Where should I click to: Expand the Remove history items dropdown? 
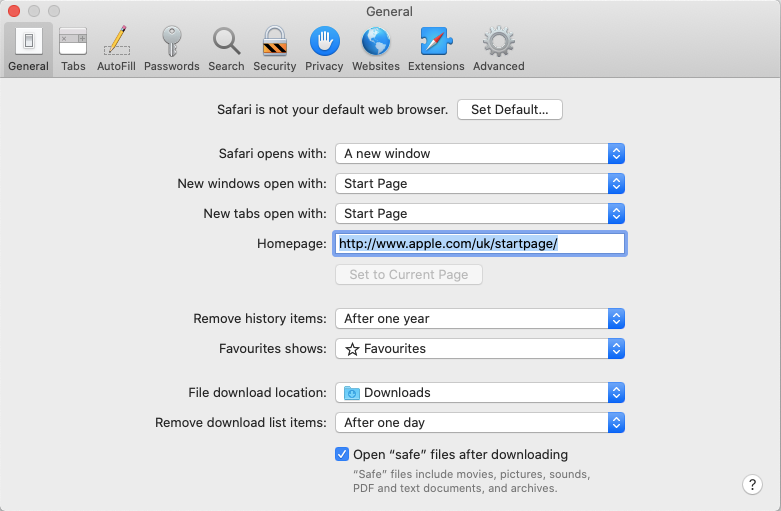coord(480,319)
